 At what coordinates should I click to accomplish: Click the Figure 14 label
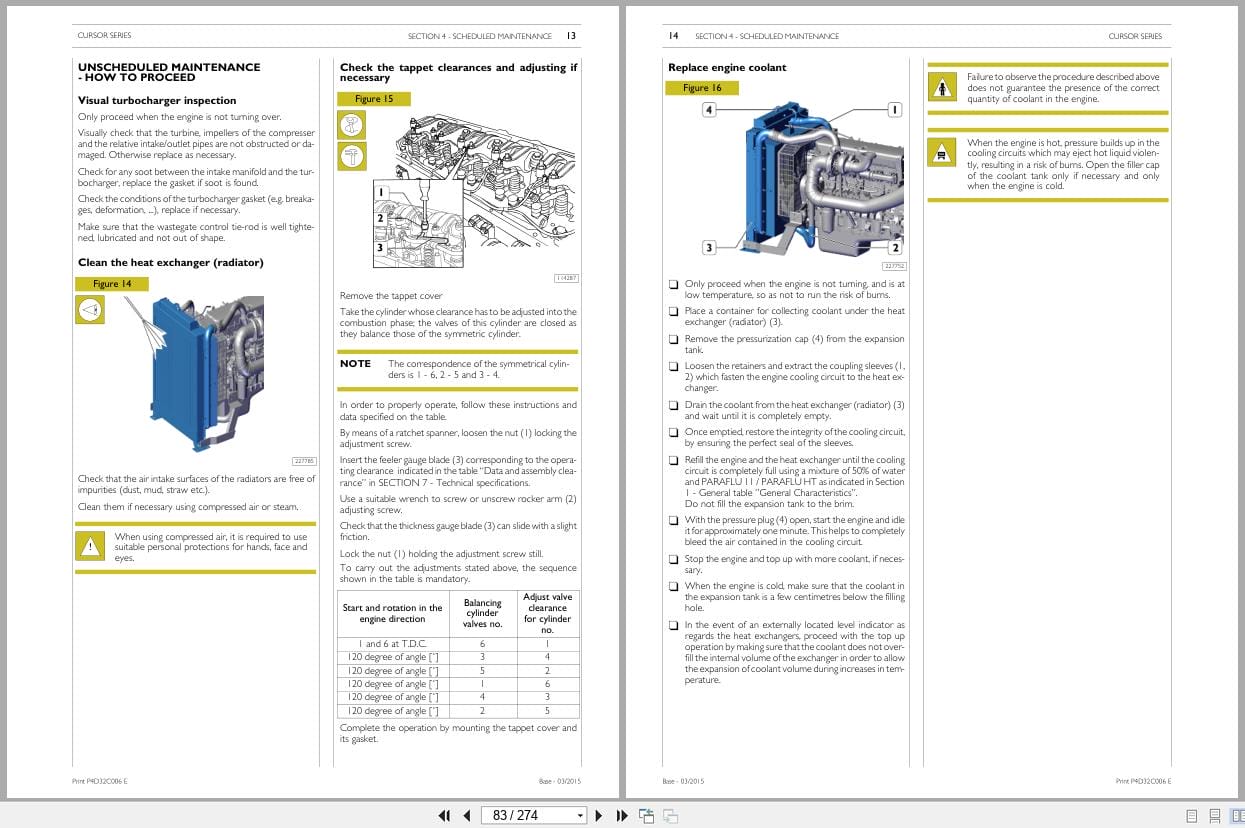(x=113, y=283)
